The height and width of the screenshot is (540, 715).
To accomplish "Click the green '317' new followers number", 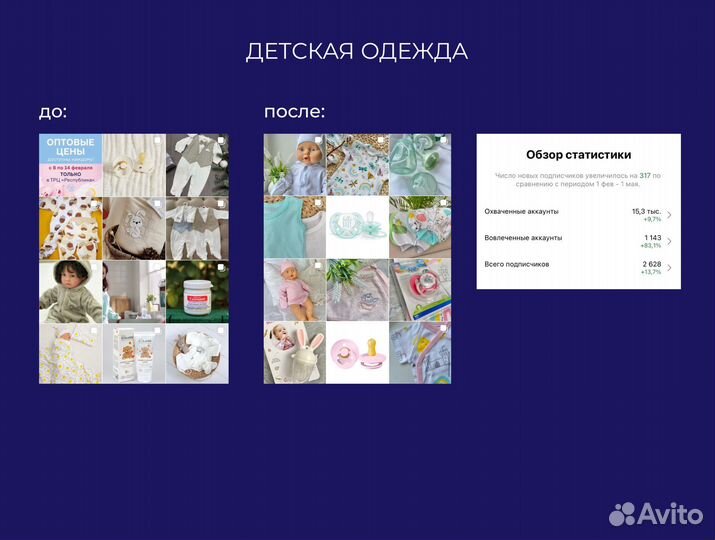I will point(645,176).
